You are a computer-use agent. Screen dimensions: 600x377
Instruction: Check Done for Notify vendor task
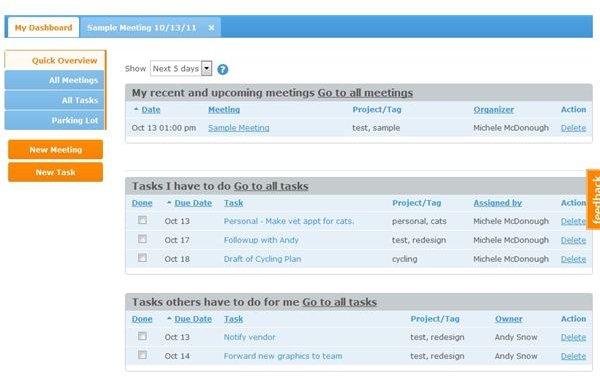142,336
